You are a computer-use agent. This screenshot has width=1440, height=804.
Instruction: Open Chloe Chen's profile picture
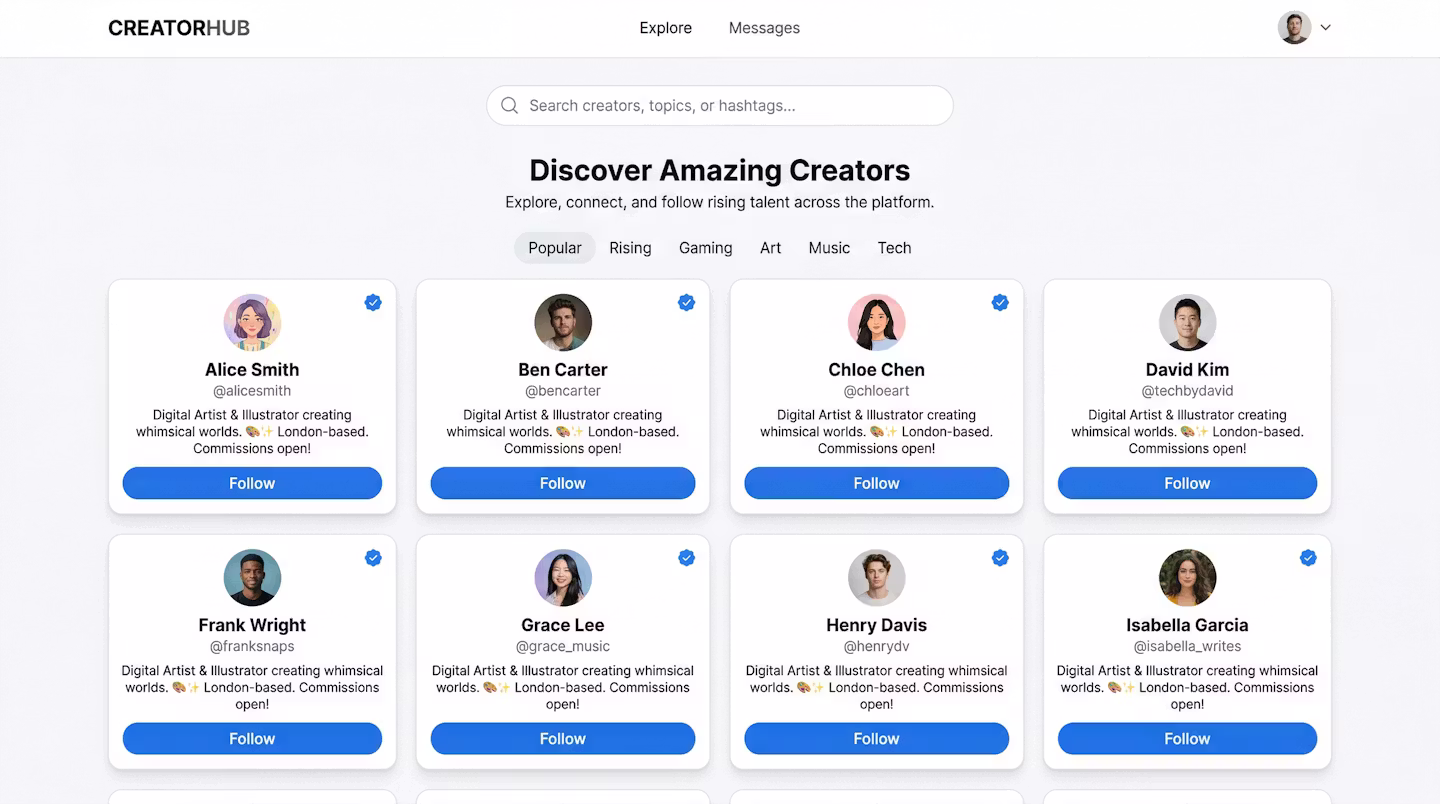coord(877,323)
